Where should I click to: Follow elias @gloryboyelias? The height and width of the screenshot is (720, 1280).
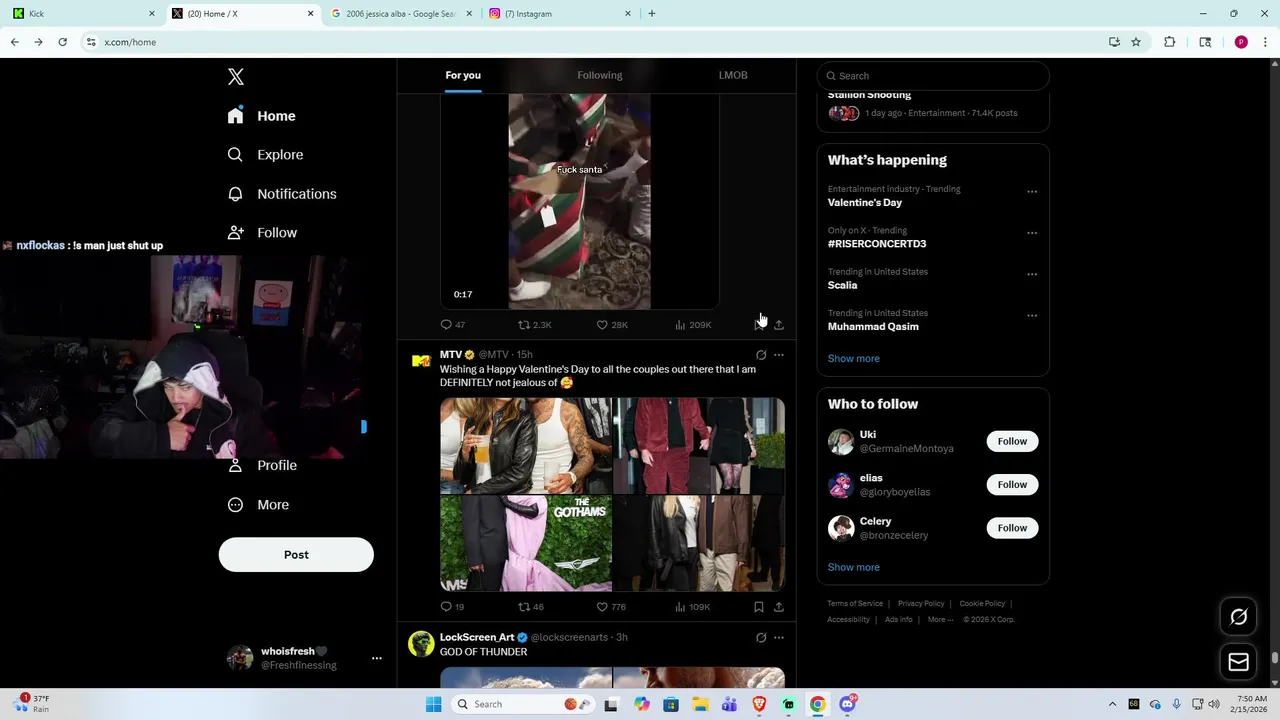tap(1012, 485)
